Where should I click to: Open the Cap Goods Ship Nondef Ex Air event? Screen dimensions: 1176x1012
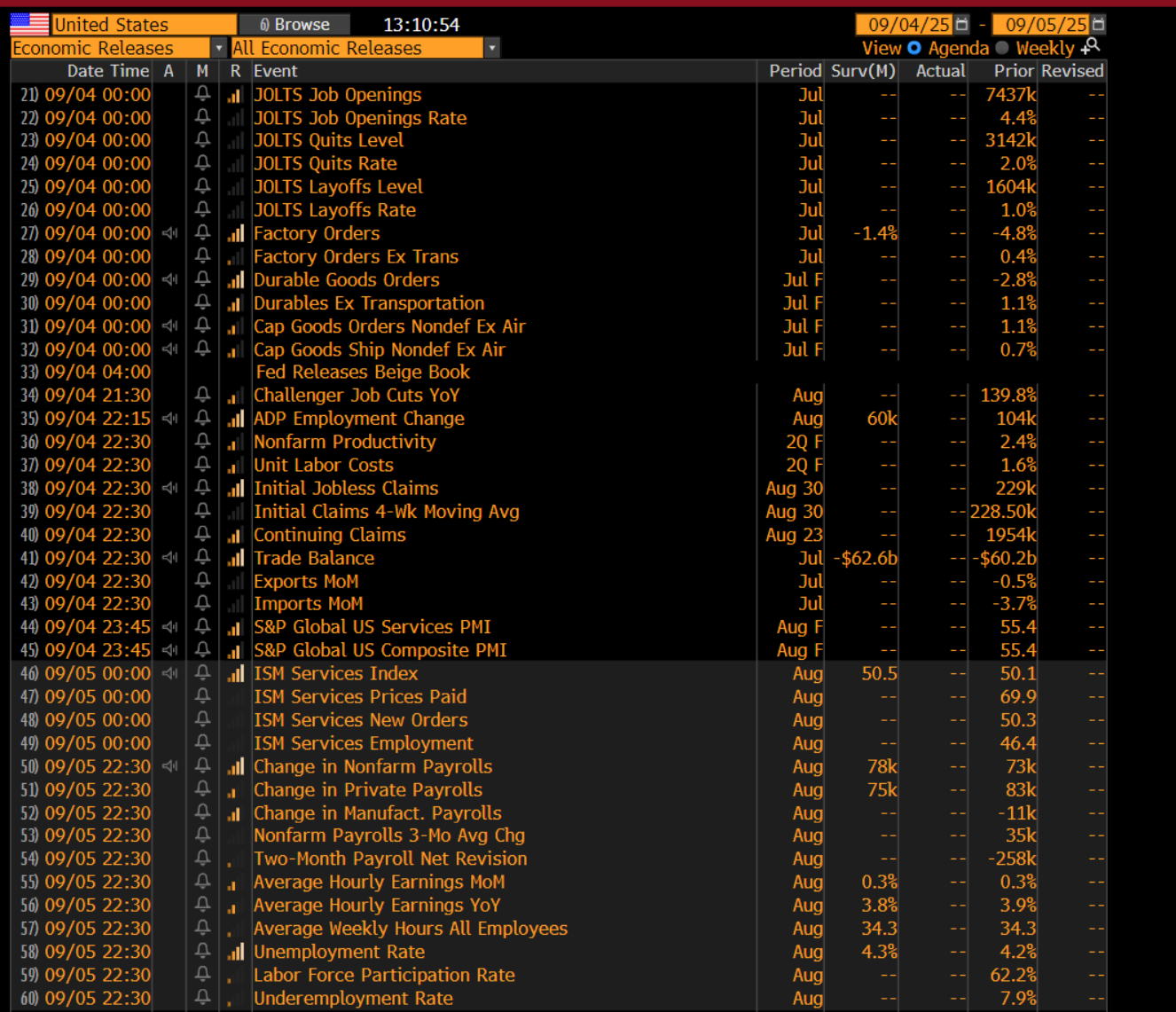tap(380, 349)
